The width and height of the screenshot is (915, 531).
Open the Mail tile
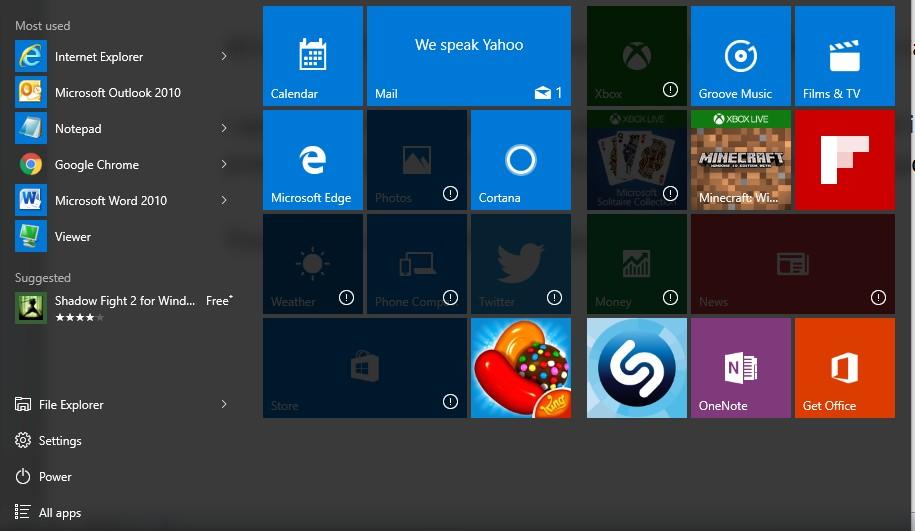[x=469, y=56]
